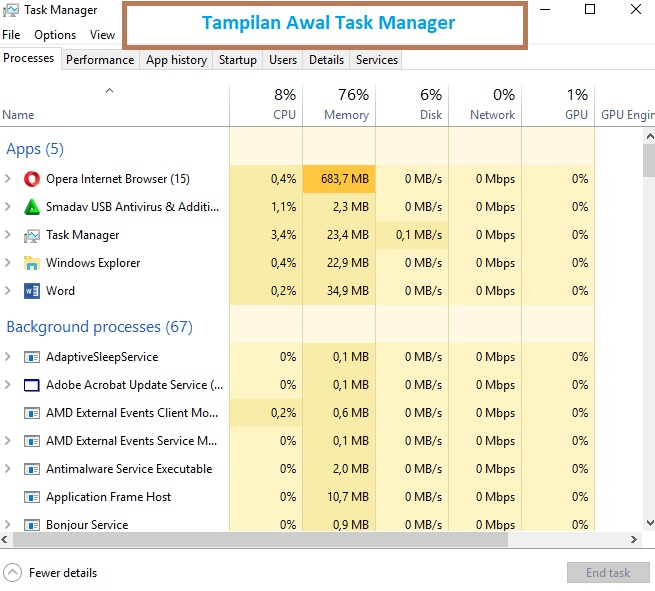Image resolution: width=655 pixels, height=591 pixels.
Task: Click the vertical scrollbar up arrow
Action: pos(650,136)
